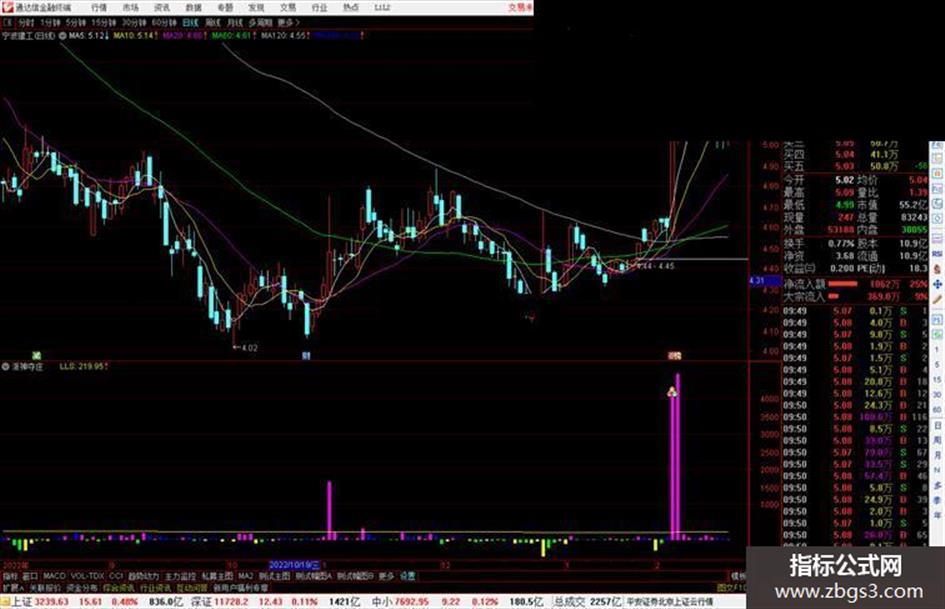Screen dimensions: 945x609
Task: Click the round icon beside the sub-indicator name
Action: tap(6, 367)
